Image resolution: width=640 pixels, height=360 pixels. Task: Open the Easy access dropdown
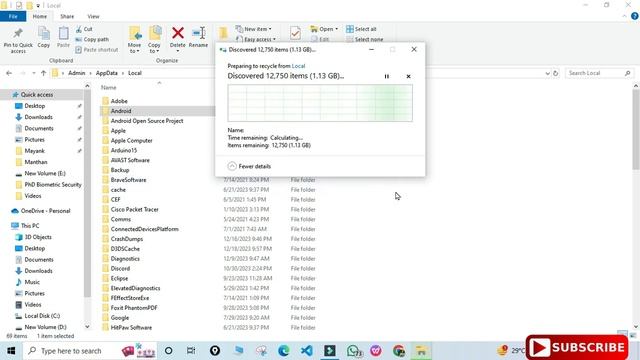tap(256, 39)
